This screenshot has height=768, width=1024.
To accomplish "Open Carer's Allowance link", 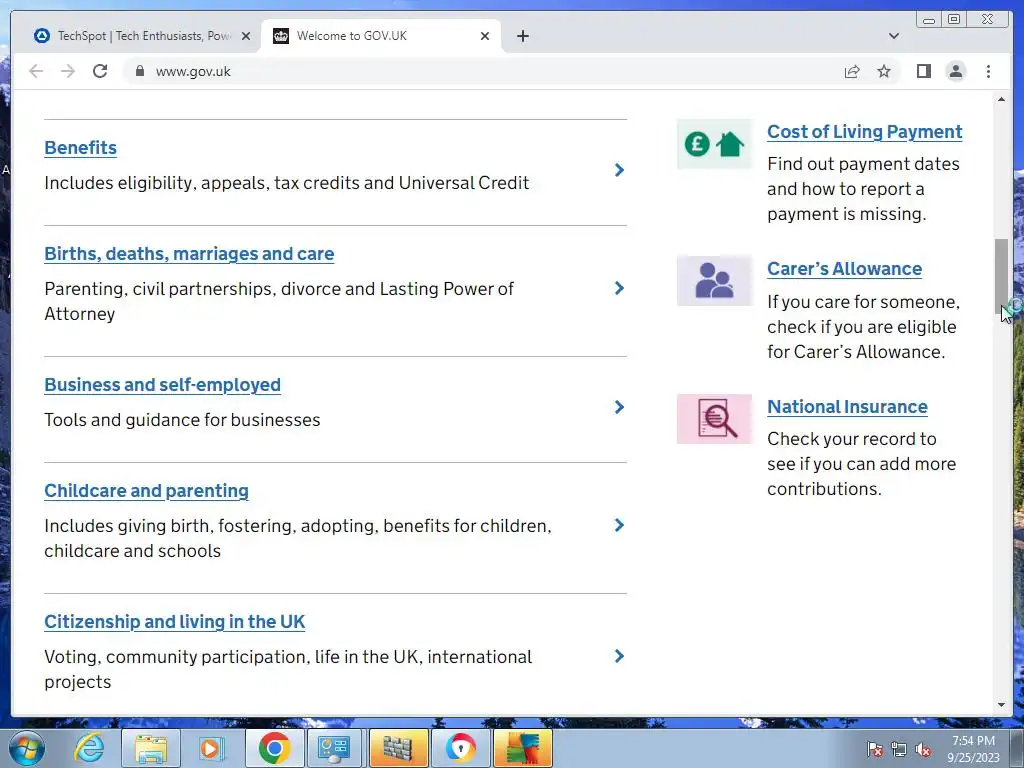I will coord(844,268).
